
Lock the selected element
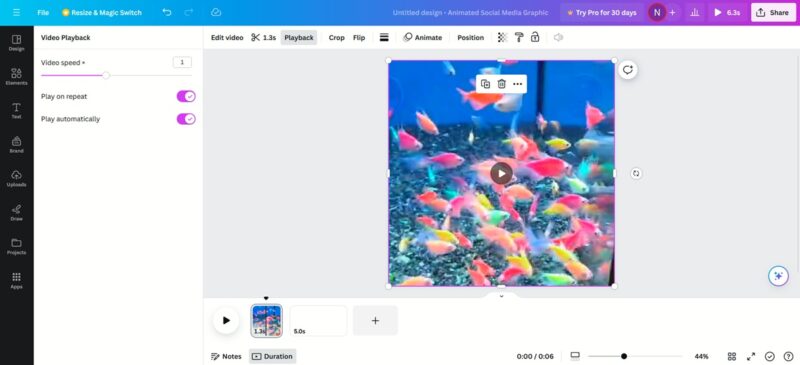tap(535, 37)
